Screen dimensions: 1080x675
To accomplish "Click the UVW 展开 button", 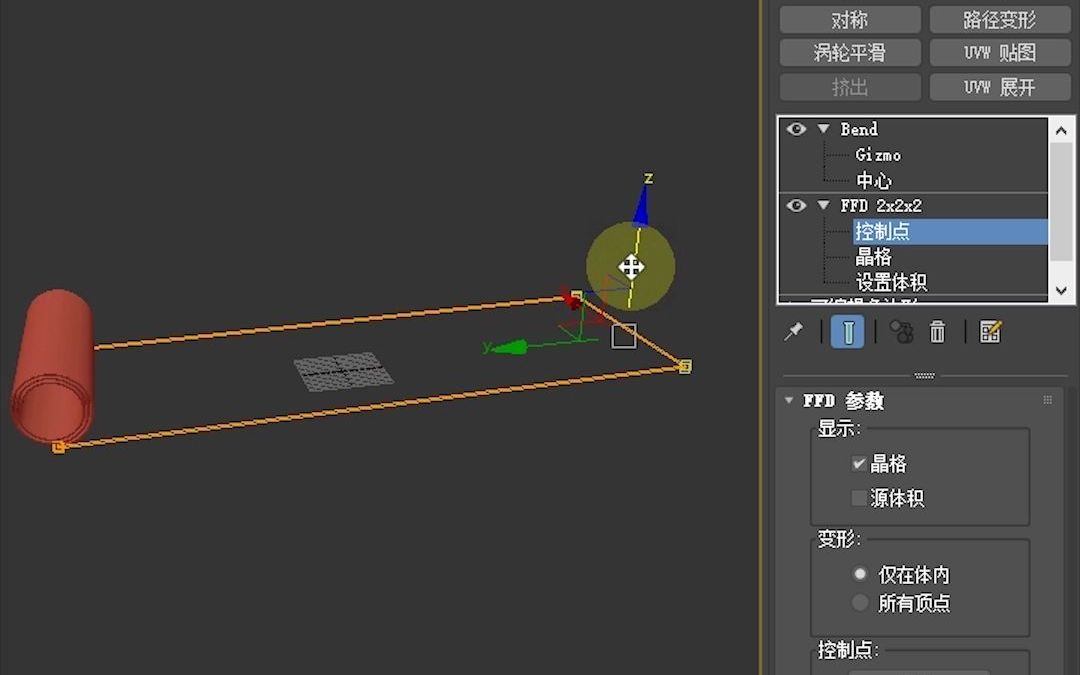I will pyautogui.click(x=1001, y=87).
